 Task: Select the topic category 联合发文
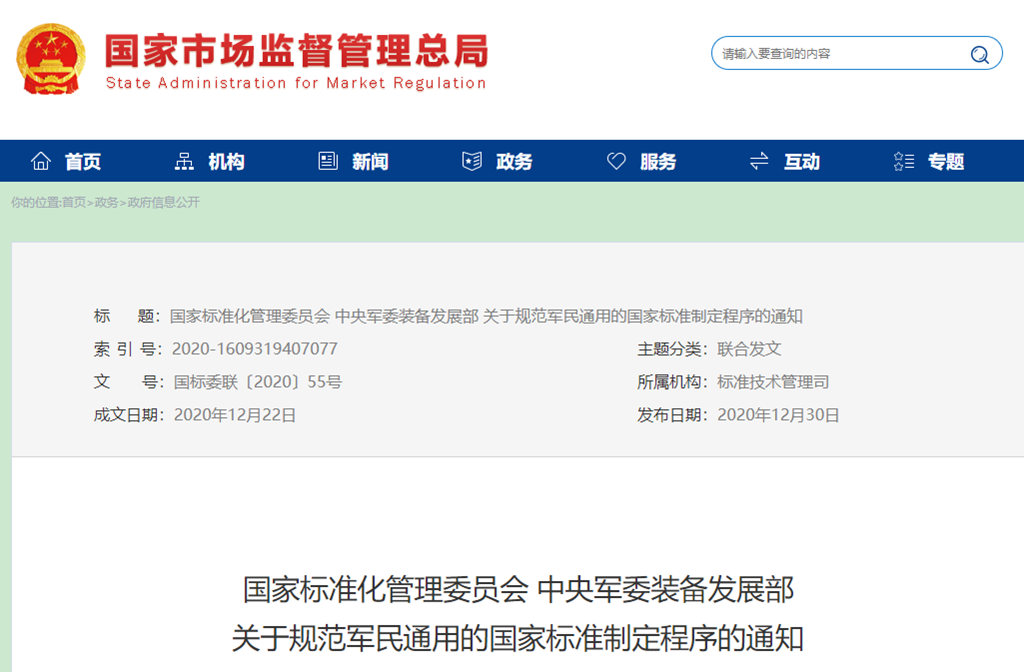[749, 349]
